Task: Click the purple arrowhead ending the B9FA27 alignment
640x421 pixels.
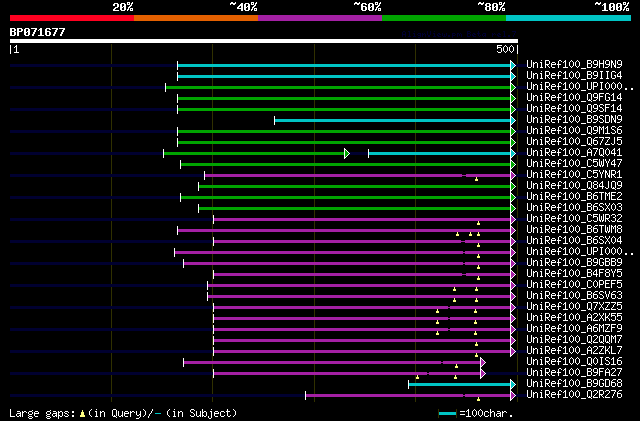Action: [483, 374]
